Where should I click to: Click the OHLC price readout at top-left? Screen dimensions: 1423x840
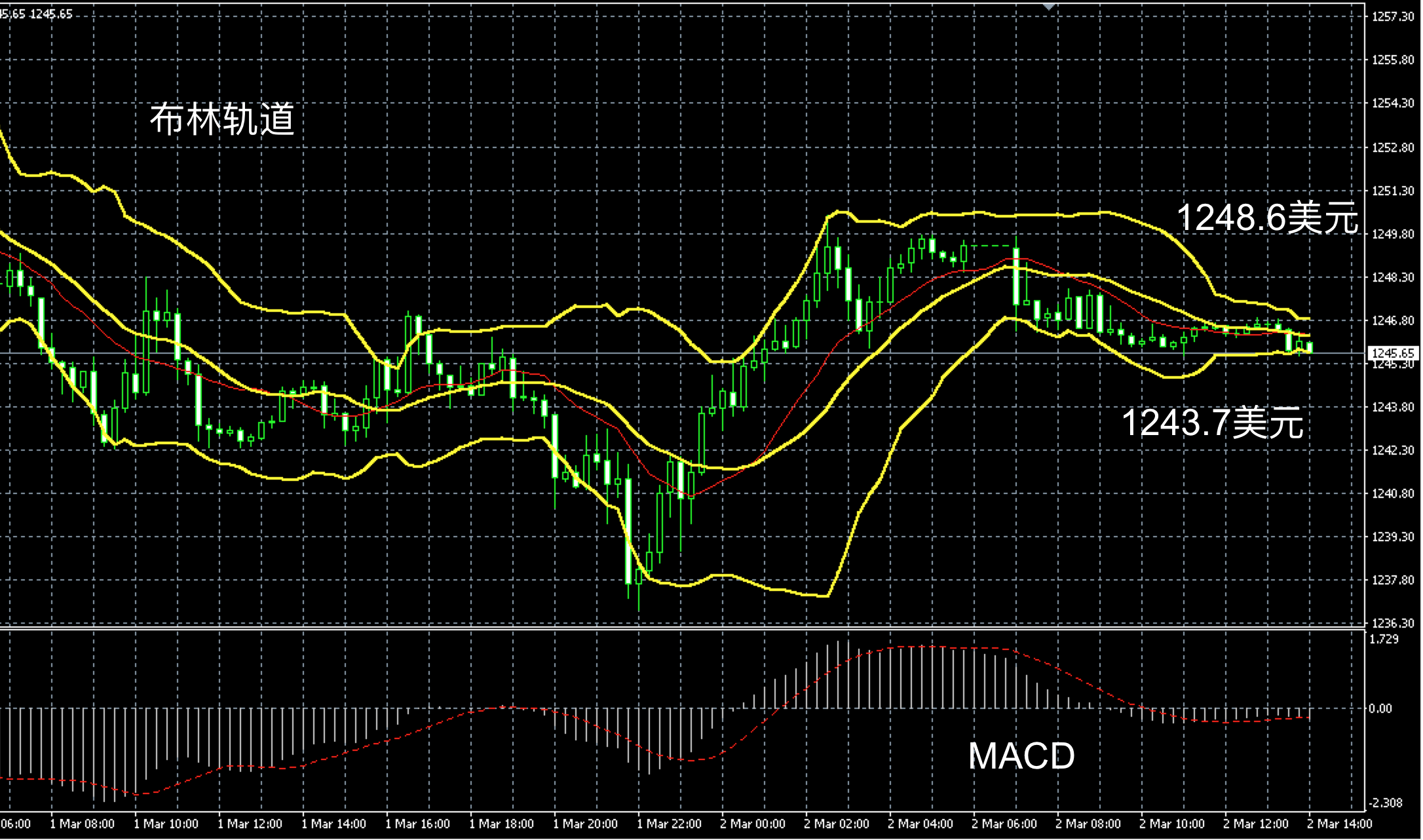coord(36,14)
